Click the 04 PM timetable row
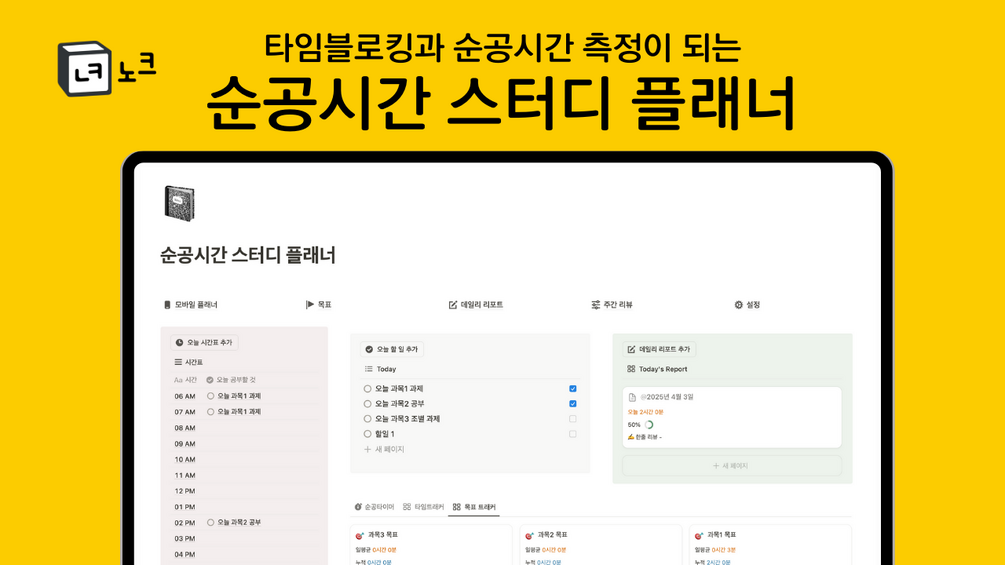 245,555
